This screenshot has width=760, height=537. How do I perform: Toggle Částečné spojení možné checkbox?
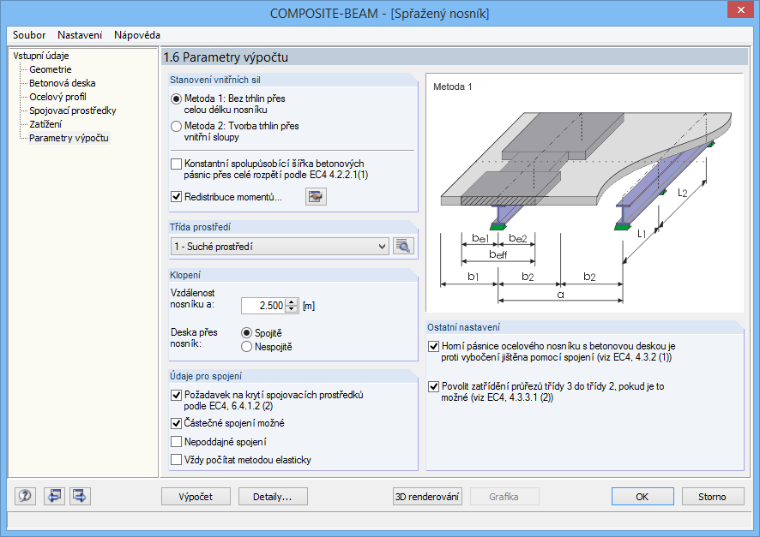pyautogui.click(x=176, y=423)
